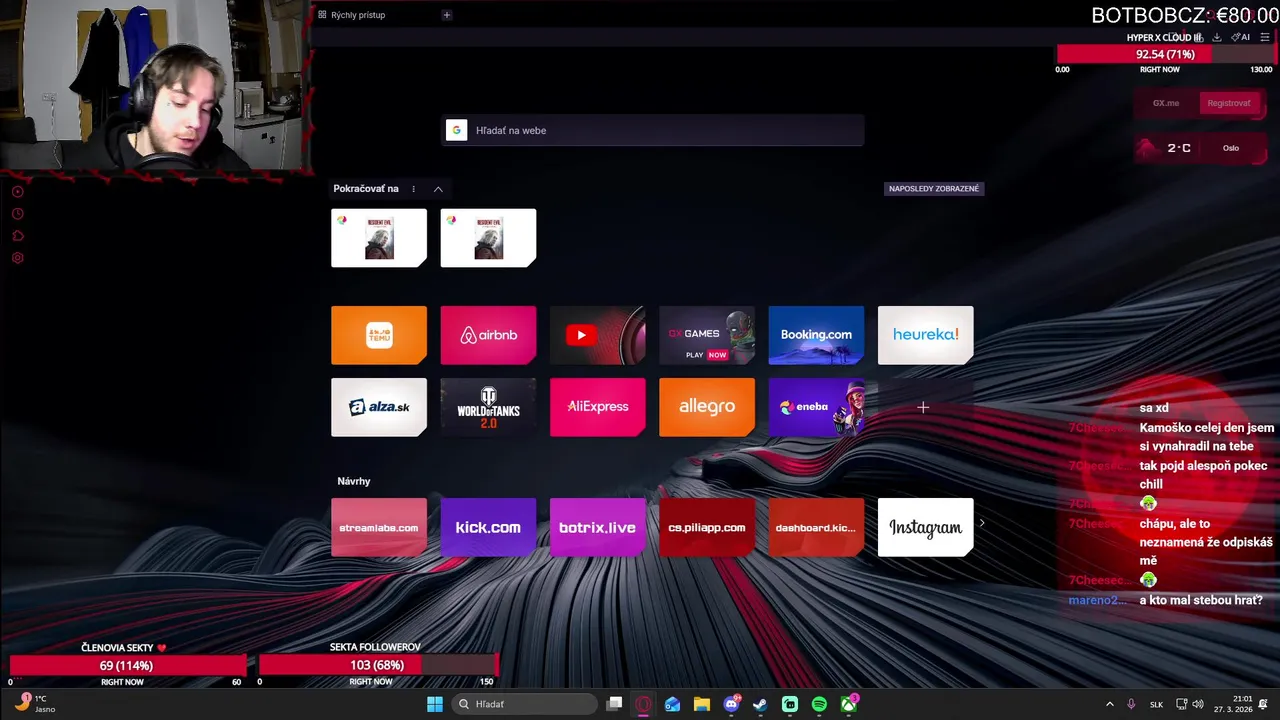Click the NAPOSLEDY ZOBRAZENÉ button
The image size is (1280, 720).
click(934, 189)
